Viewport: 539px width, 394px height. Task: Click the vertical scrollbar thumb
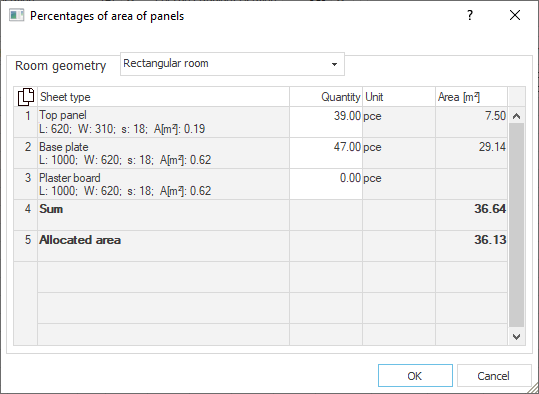point(516,225)
